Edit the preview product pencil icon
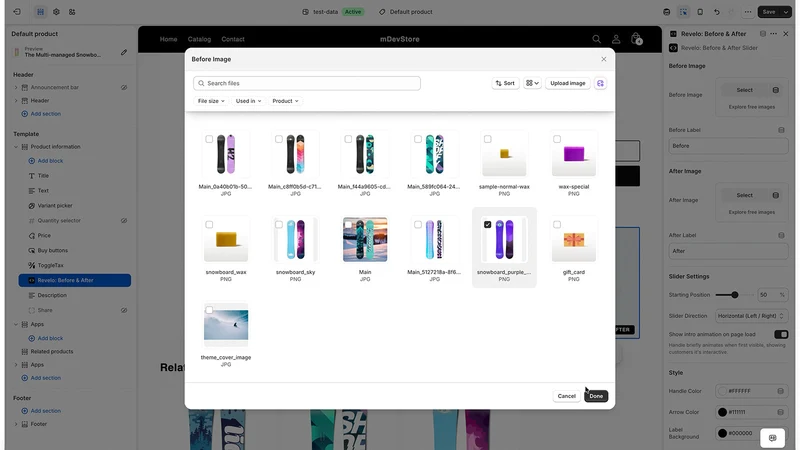Image resolution: width=800 pixels, height=450 pixels. click(124, 52)
